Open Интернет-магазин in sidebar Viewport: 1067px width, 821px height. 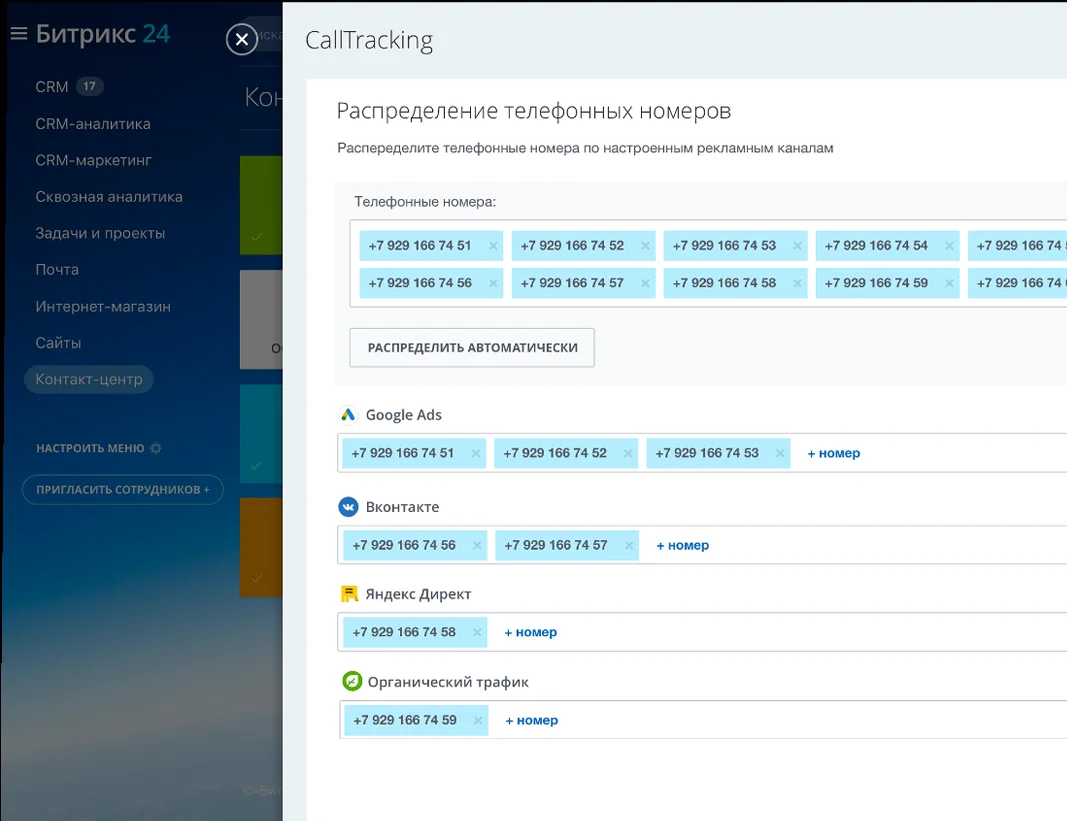coord(103,306)
